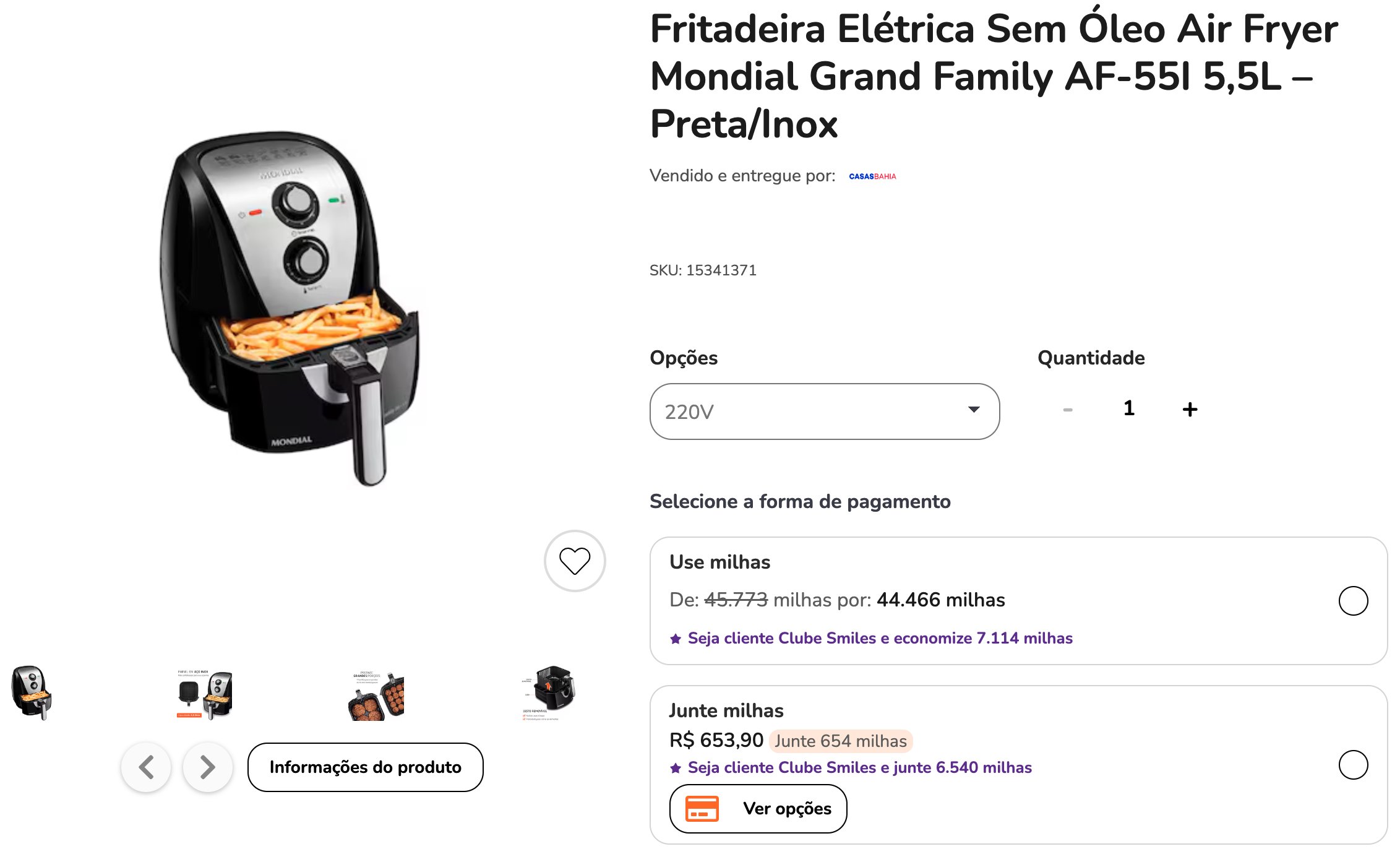Select first air fryer thumbnail

(x=32, y=693)
